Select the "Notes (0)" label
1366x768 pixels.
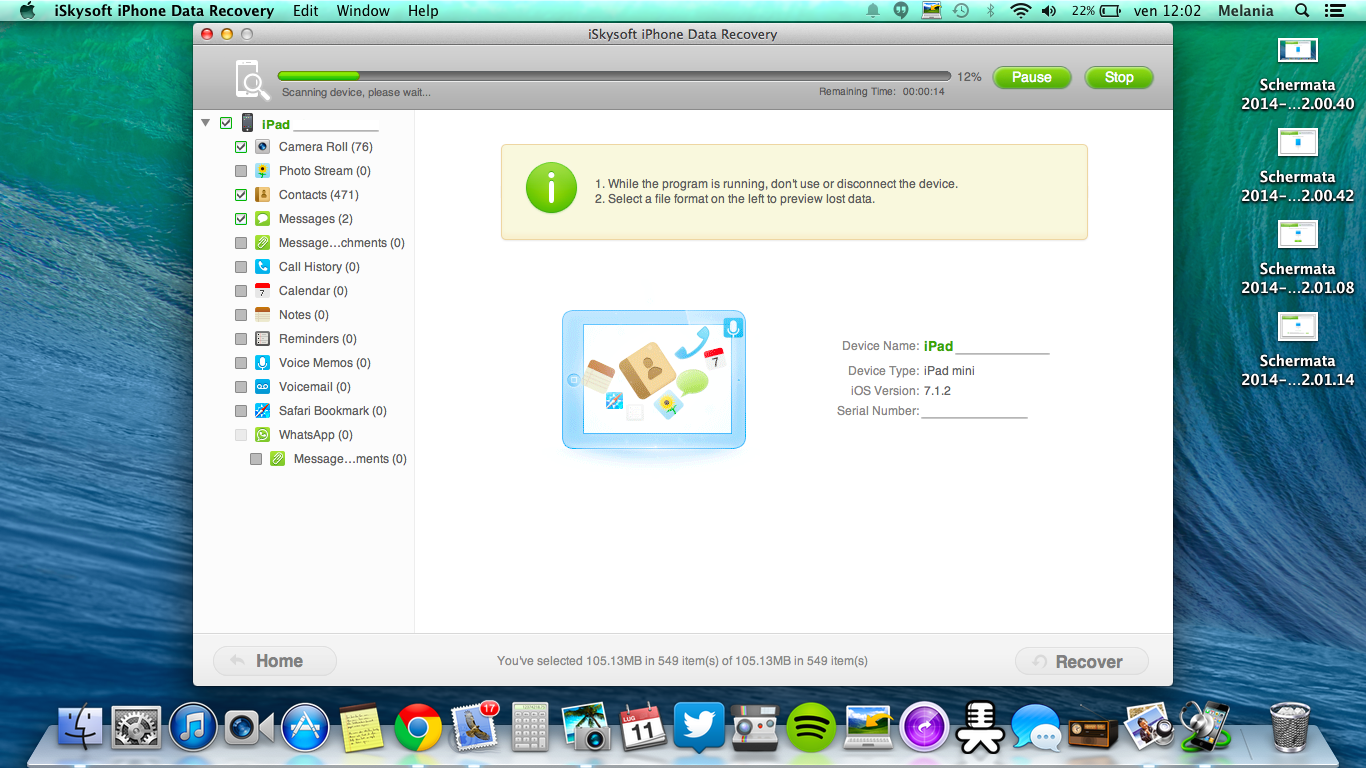(304, 315)
